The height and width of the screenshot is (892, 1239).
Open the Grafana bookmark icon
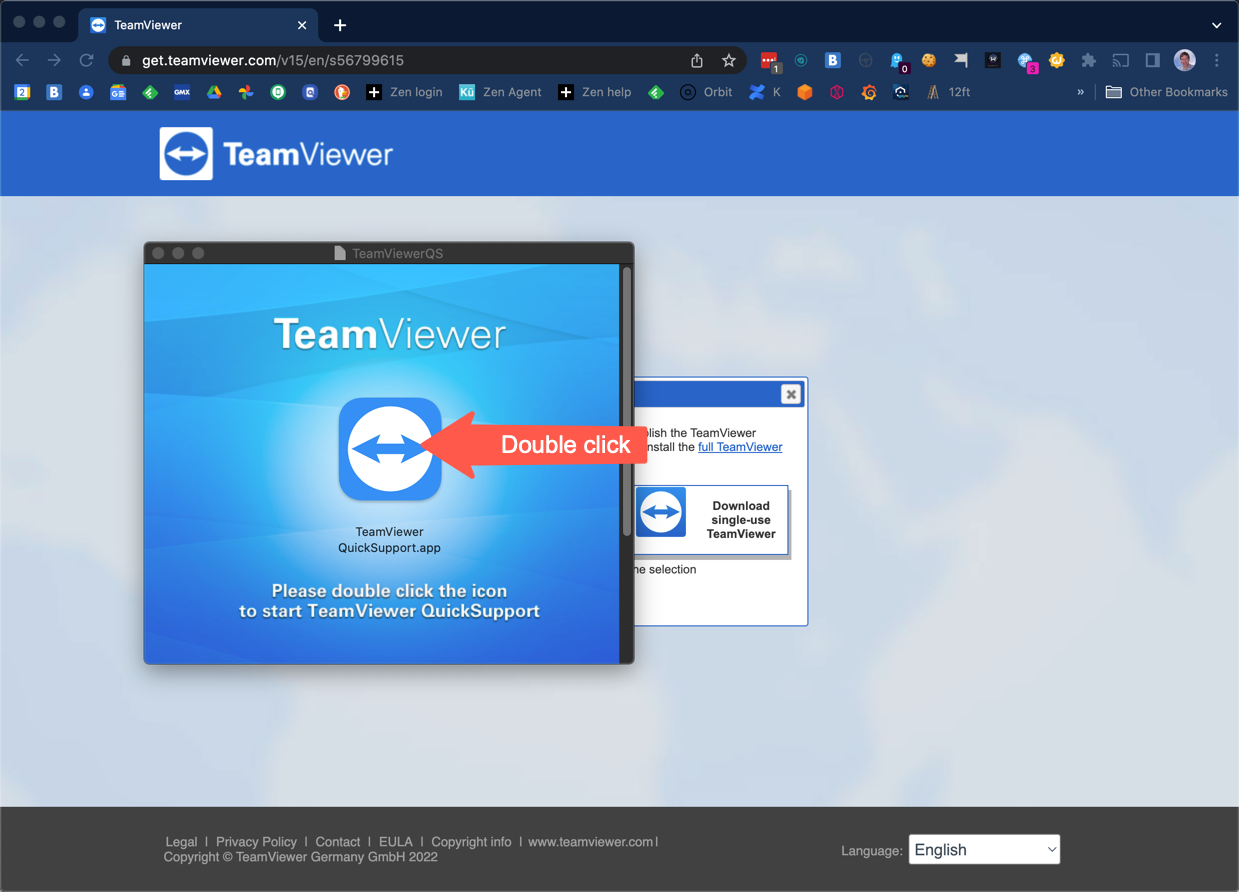[x=869, y=92]
